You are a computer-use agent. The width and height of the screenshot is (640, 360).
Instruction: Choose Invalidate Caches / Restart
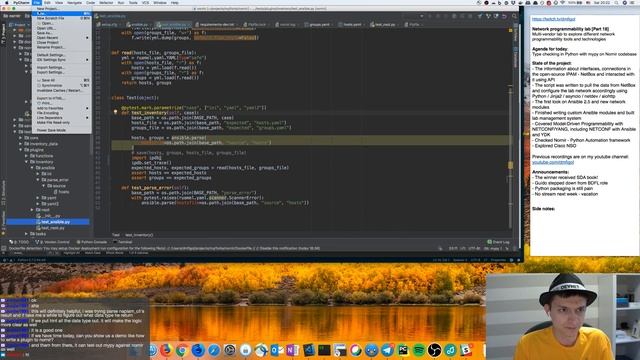pyautogui.click(x=62, y=90)
